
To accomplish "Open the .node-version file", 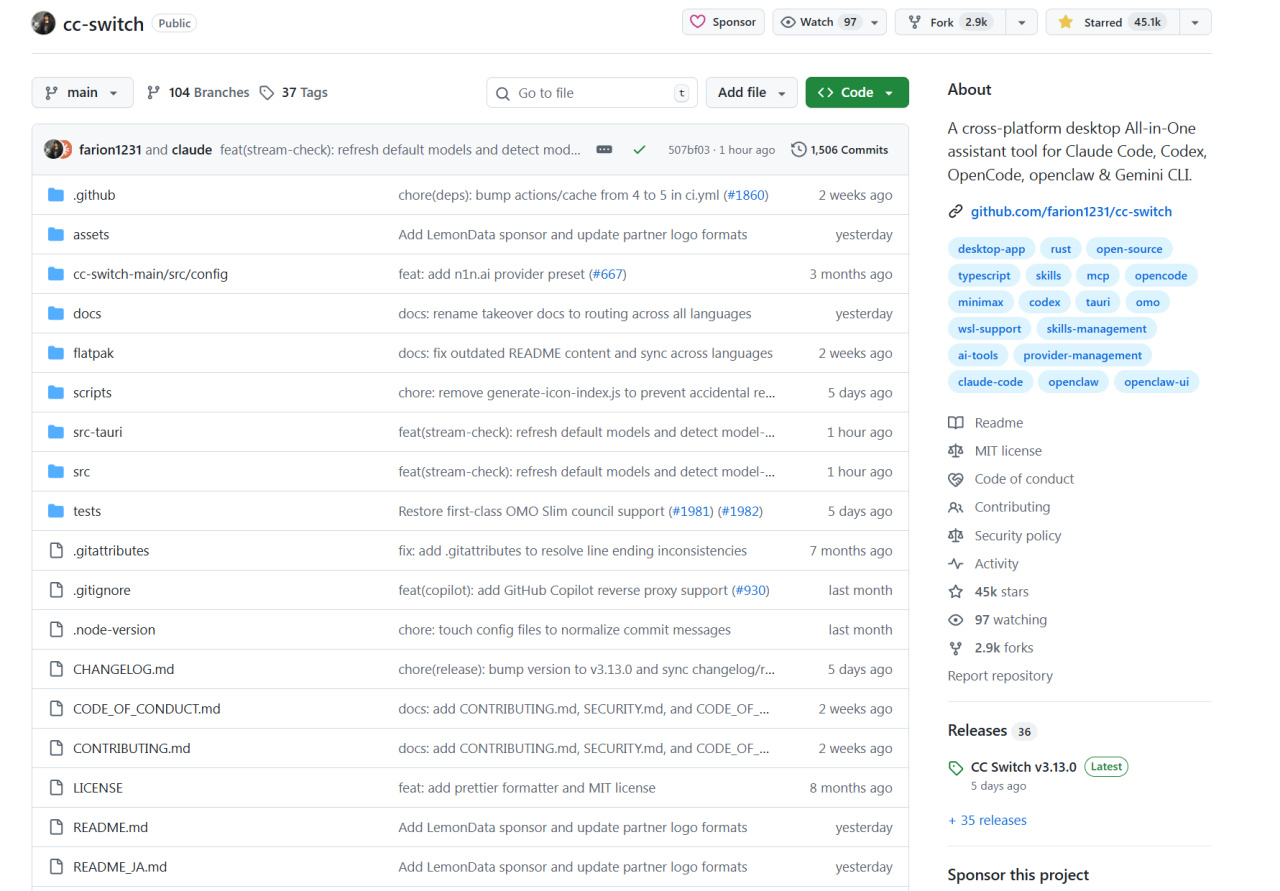I will click(x=114, y=630).
